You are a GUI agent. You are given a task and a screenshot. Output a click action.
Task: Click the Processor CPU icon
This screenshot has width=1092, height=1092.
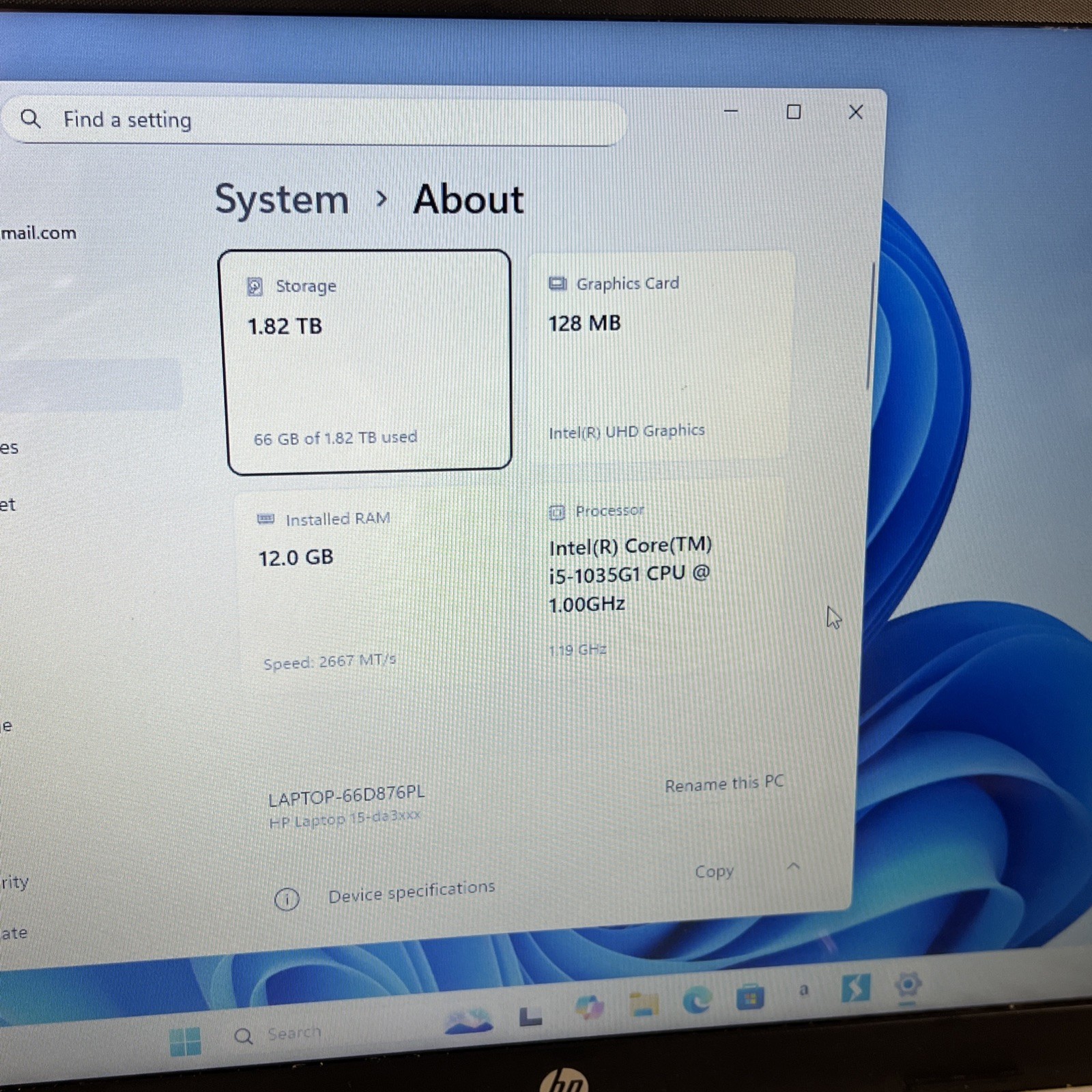[557, 512]
